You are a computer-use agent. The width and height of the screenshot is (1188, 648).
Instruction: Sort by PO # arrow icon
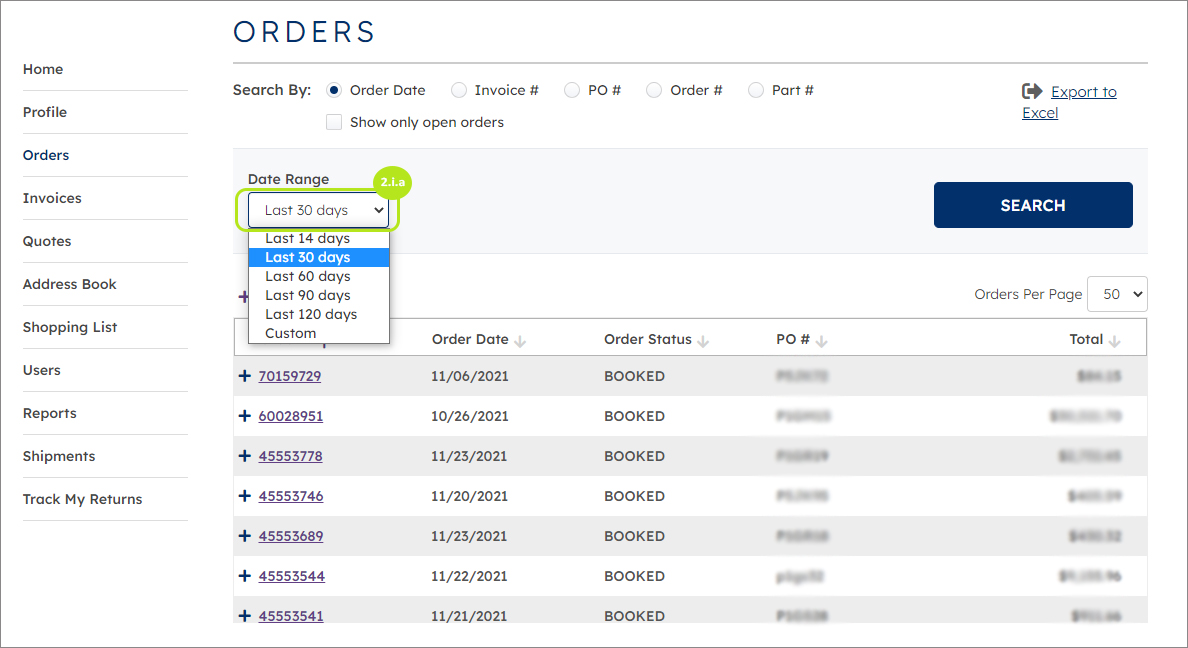click(821, 342)
